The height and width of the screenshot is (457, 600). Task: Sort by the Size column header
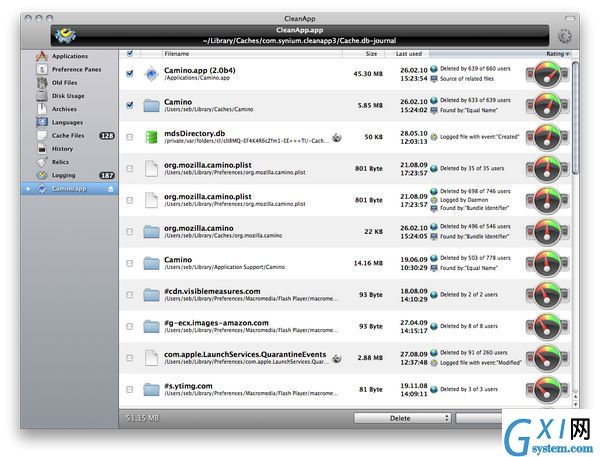(364, 54)
